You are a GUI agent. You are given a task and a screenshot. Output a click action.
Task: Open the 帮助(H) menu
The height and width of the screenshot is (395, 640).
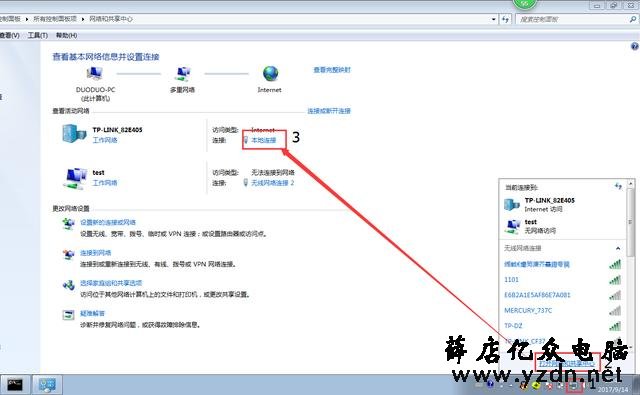[x=67, y=36]
